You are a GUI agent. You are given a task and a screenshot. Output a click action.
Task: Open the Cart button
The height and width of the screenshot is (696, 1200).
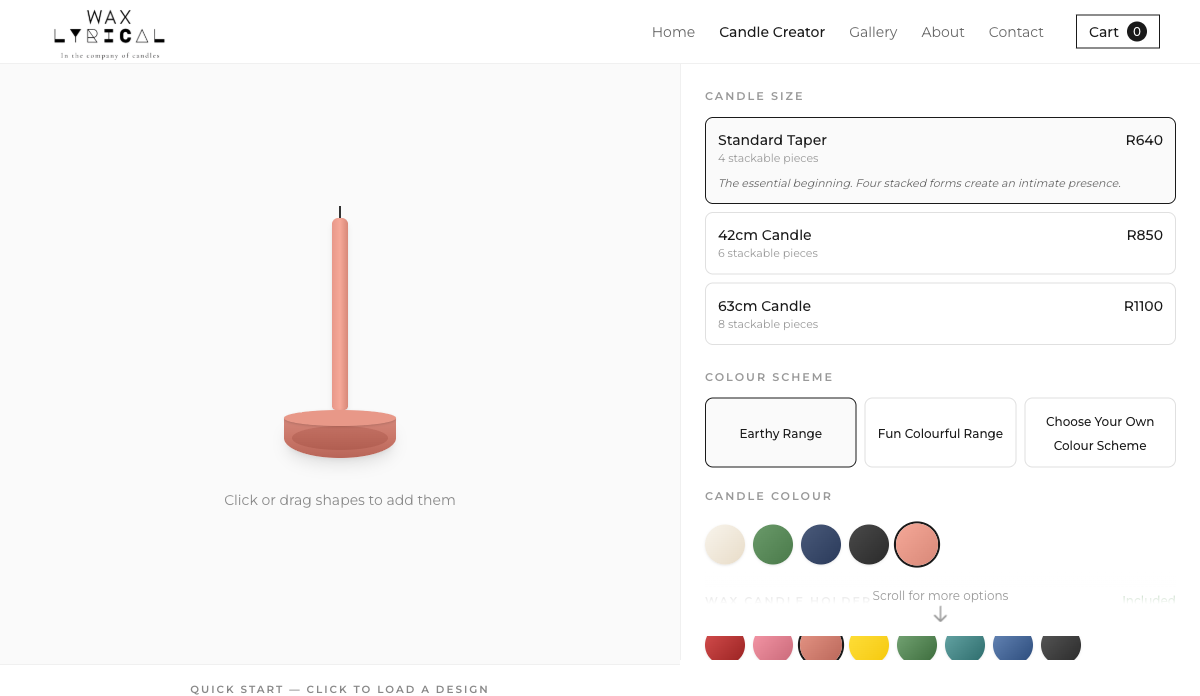pyautogui.click(x=1117, y=32)
